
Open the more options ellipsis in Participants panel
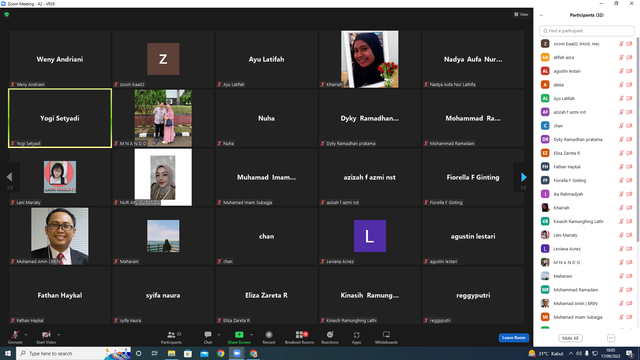611,338
